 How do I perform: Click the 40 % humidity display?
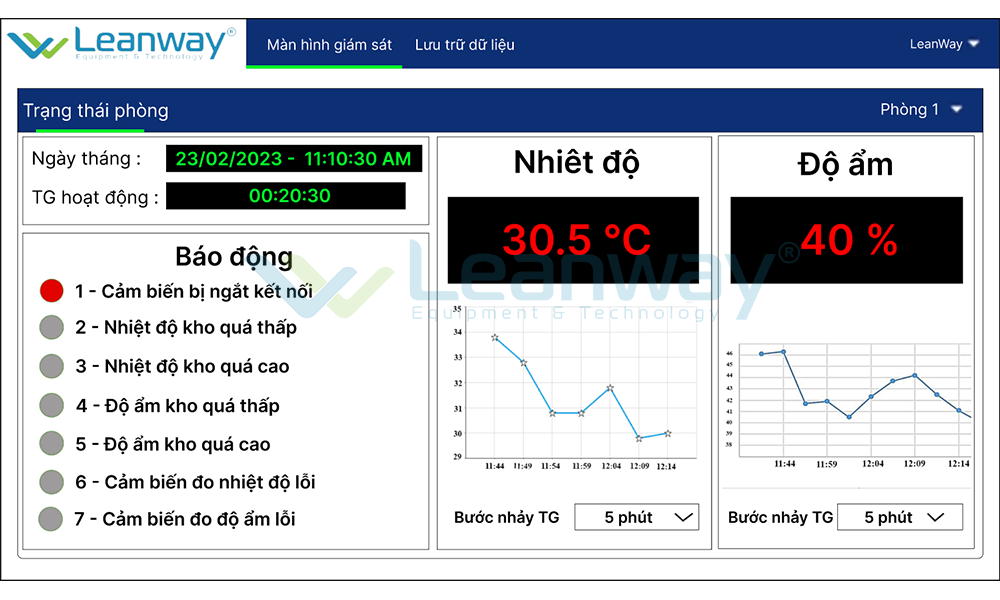(847, 239)
